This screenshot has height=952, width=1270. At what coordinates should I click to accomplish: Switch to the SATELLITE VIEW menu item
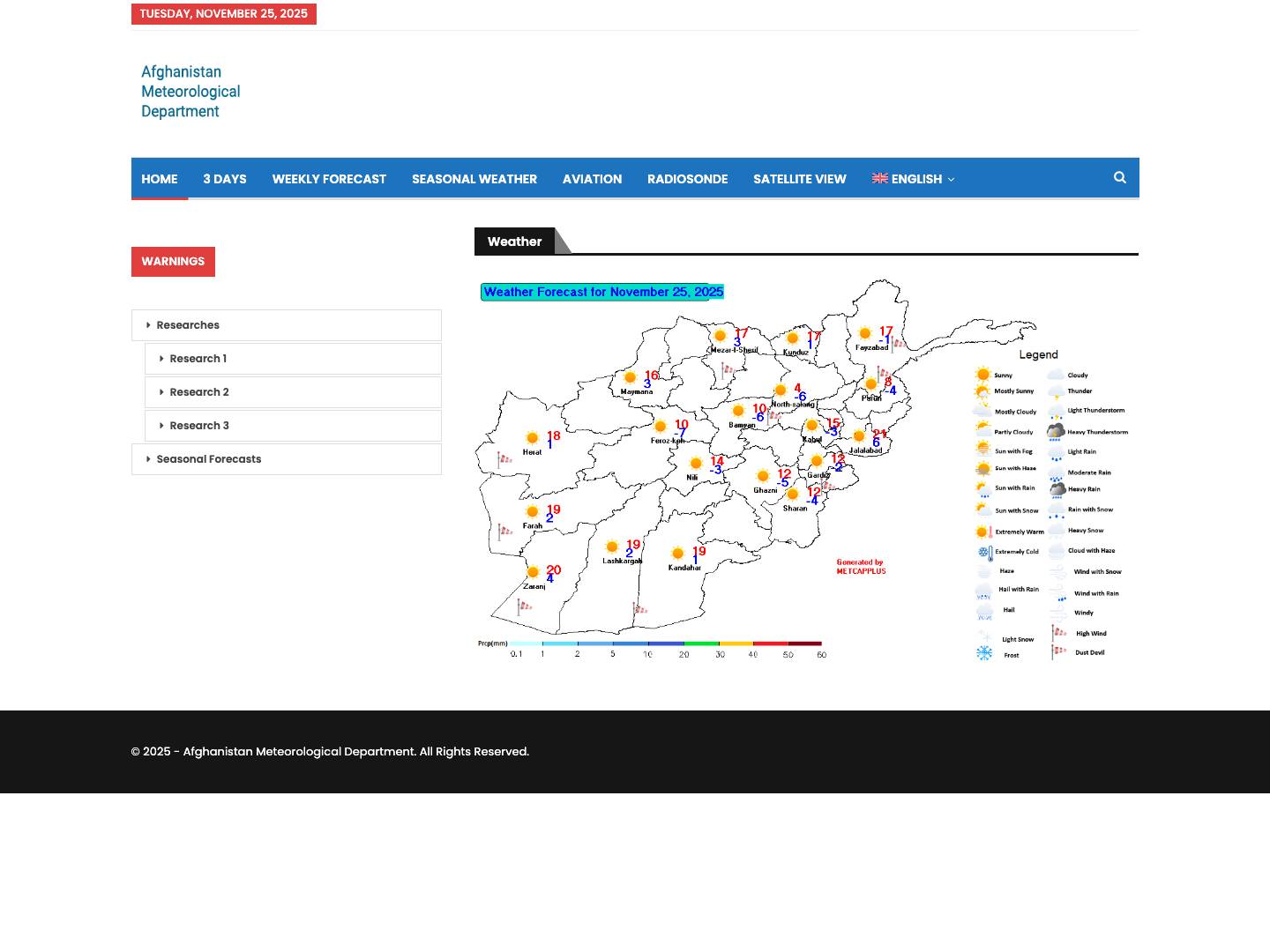[799, 179]
